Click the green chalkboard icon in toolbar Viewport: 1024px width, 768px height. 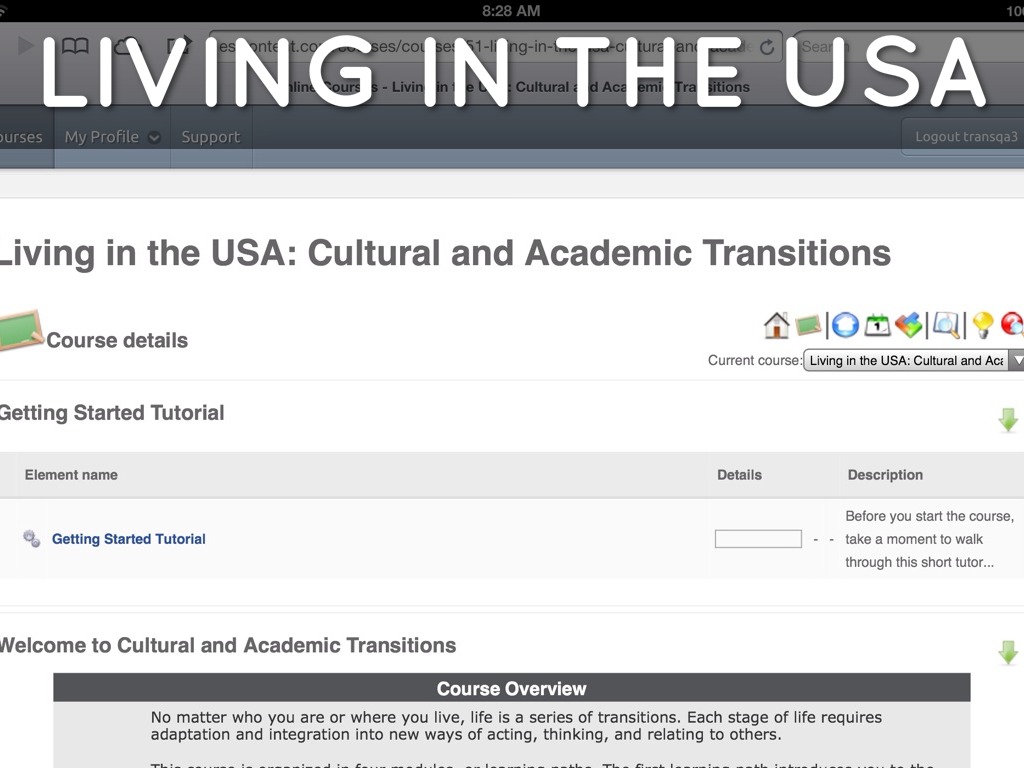click(809, 325)
